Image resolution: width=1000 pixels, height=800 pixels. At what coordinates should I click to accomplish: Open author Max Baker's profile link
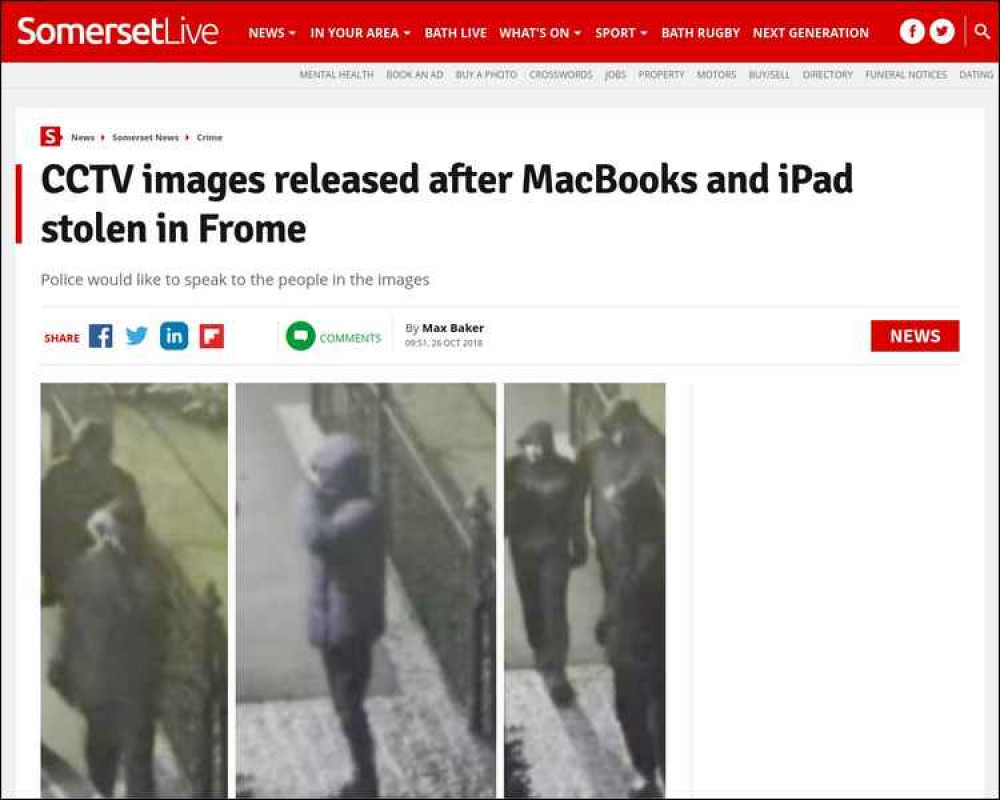[453, 328]
